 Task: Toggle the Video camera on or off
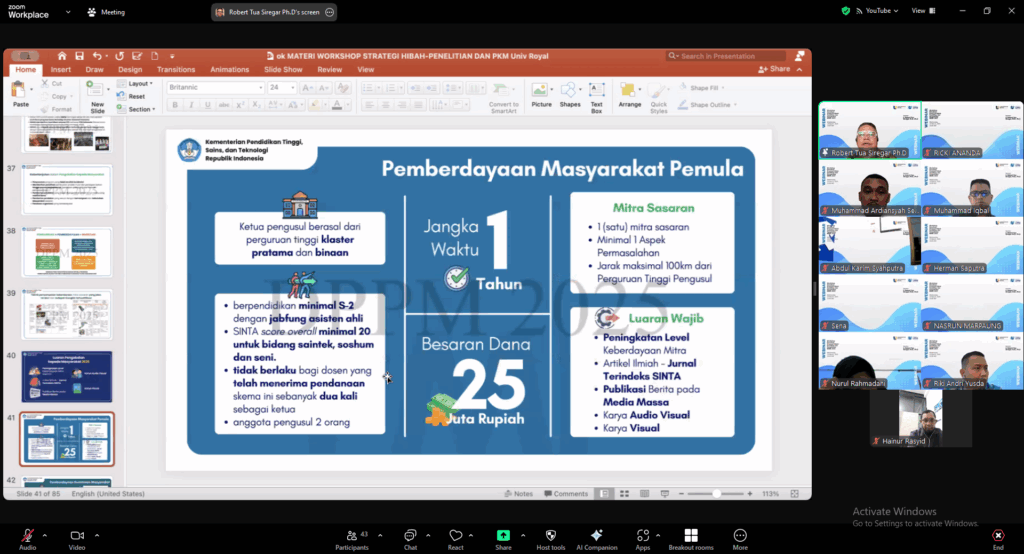tap(77, 536)
